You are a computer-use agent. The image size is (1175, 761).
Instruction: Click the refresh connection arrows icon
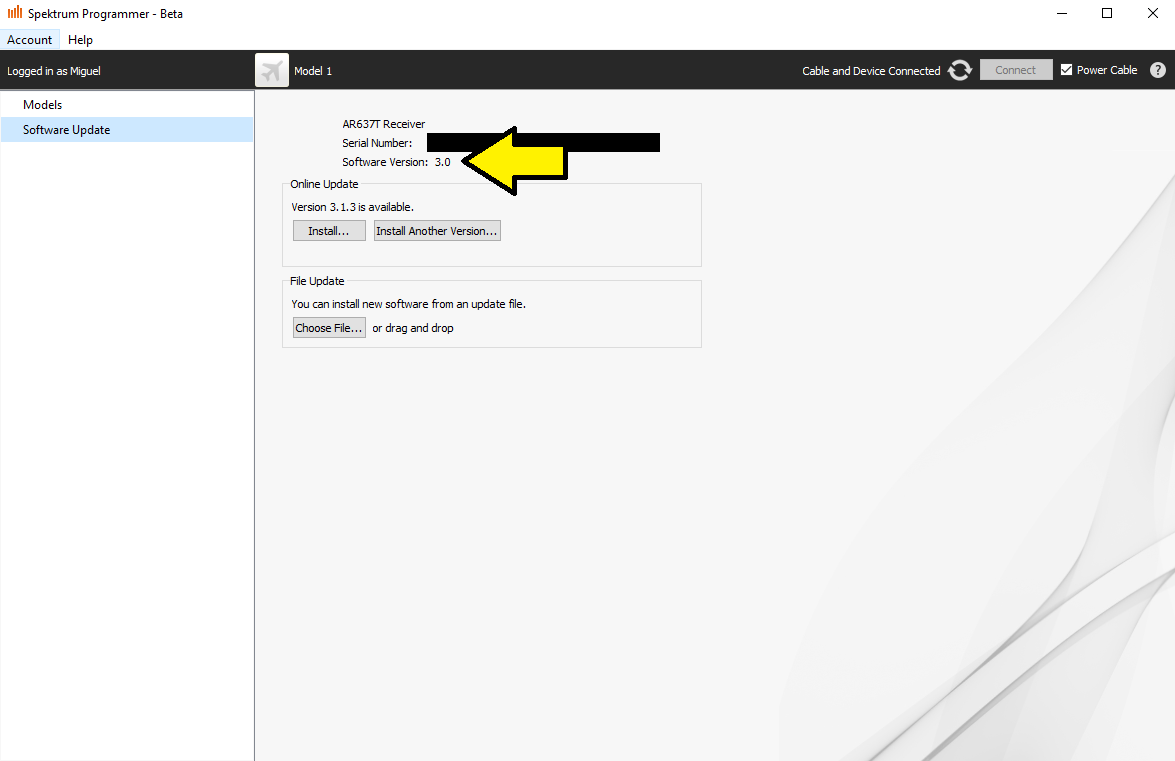tap(960, 70)
